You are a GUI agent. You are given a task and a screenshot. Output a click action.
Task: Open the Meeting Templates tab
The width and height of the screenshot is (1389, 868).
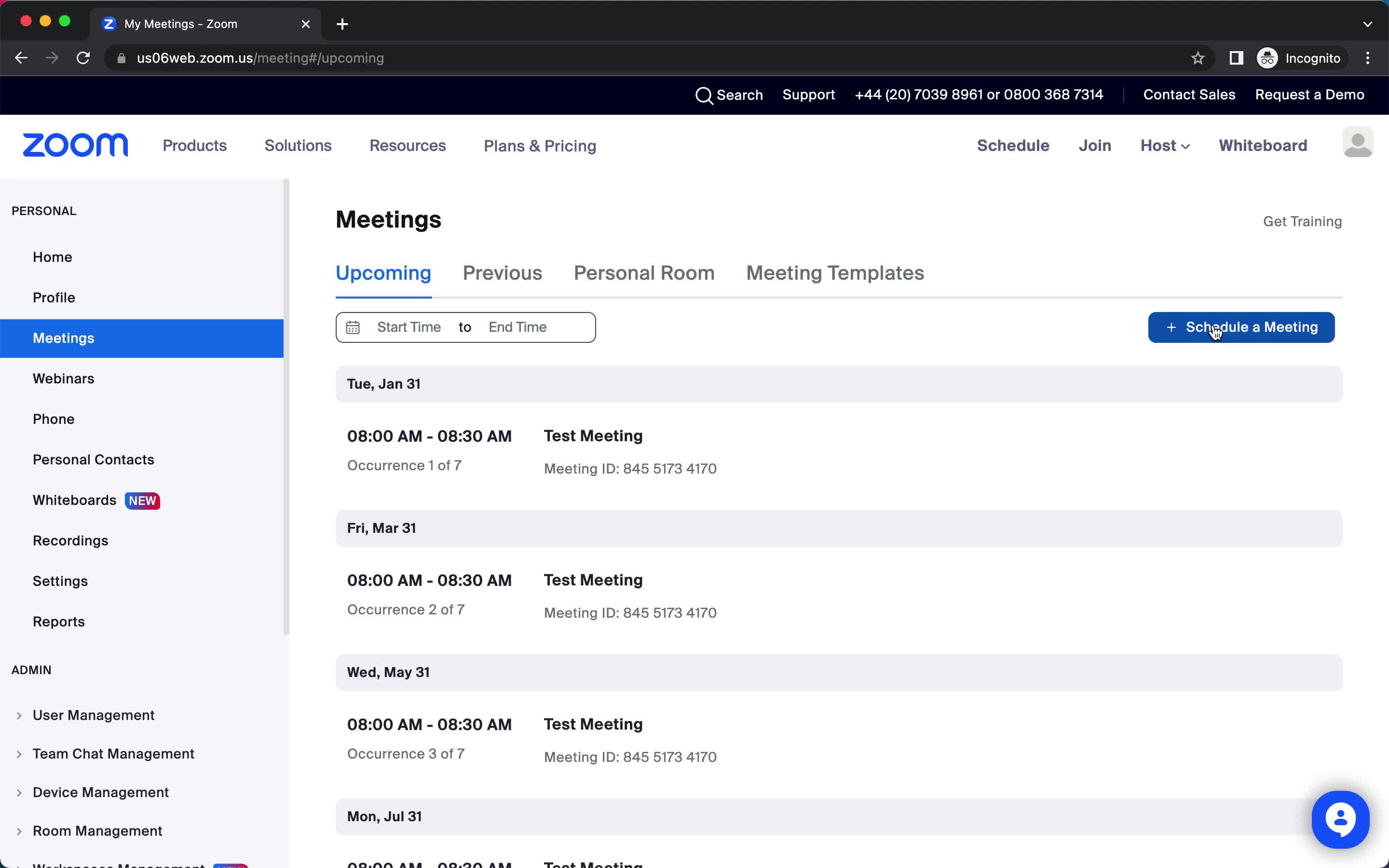pos(835,273)
